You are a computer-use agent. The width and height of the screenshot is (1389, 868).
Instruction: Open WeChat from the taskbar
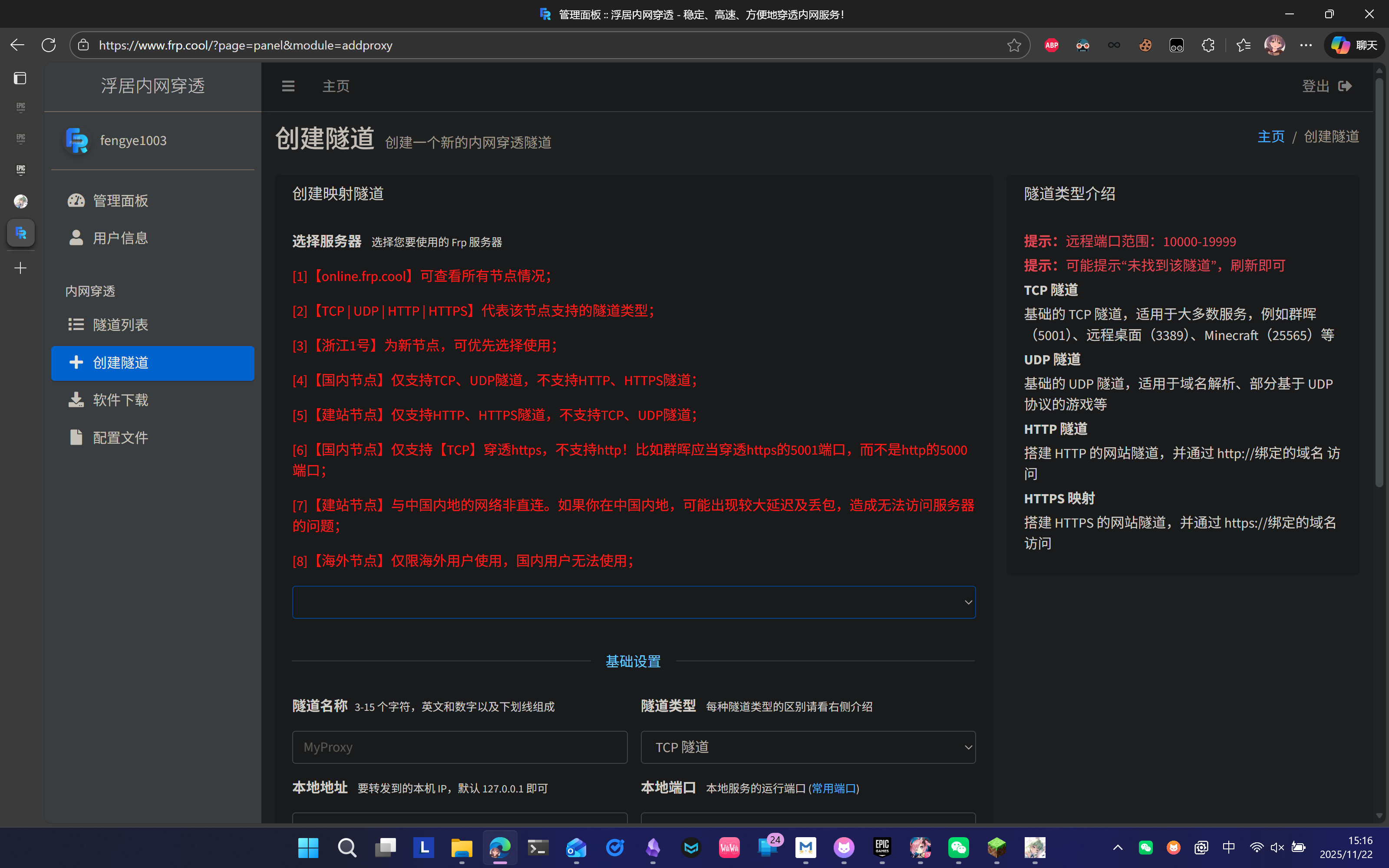pos(959,847)
